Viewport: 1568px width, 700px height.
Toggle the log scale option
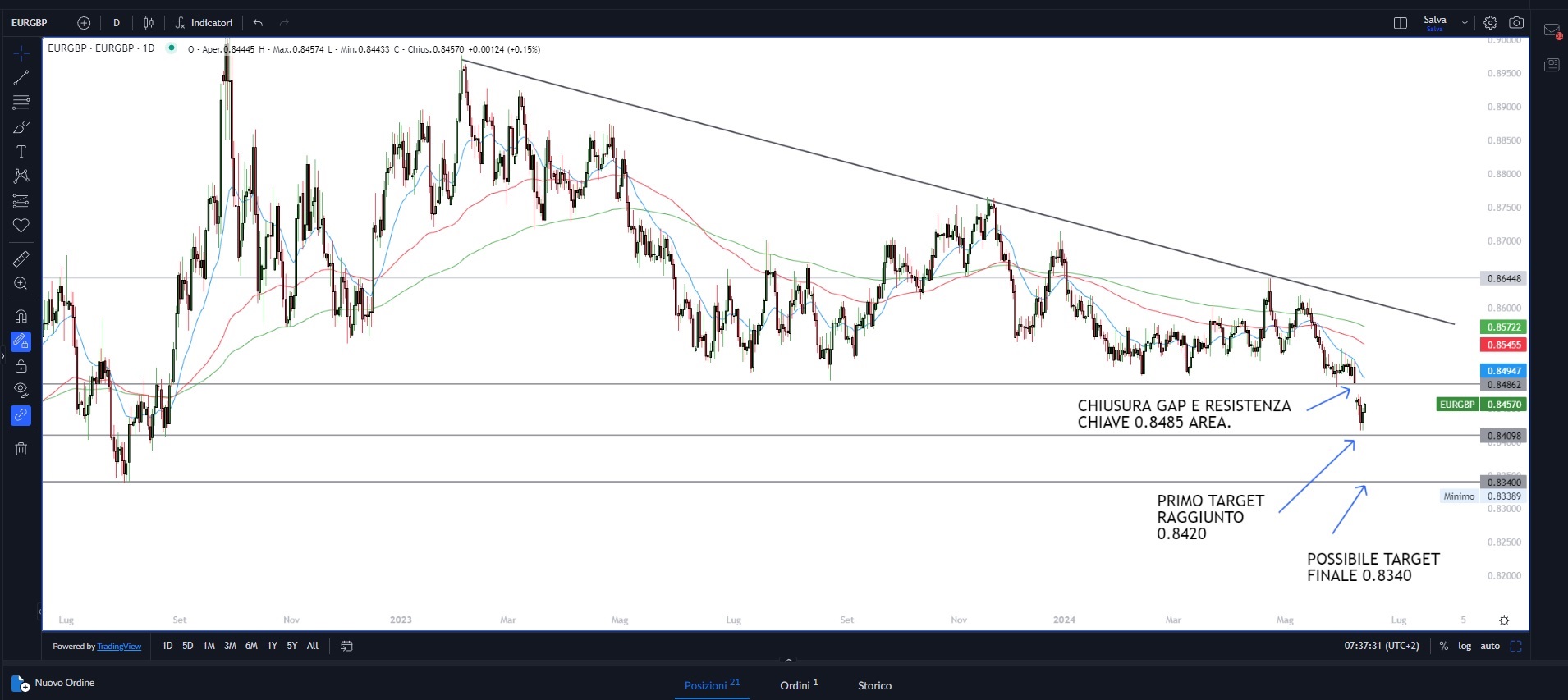click(1464, 646)
